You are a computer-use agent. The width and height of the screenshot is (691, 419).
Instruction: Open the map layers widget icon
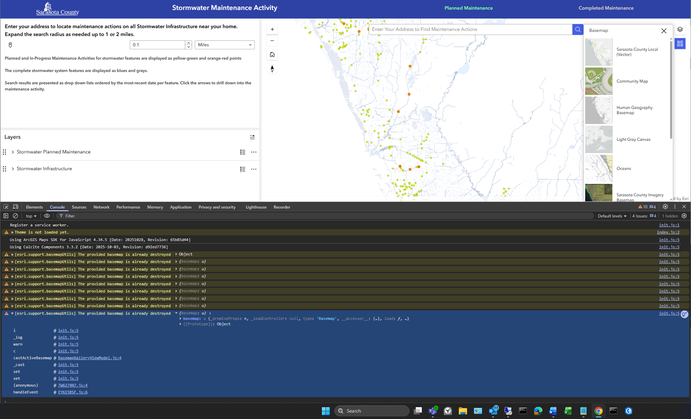pyautogui.click(x=681, y=30)
